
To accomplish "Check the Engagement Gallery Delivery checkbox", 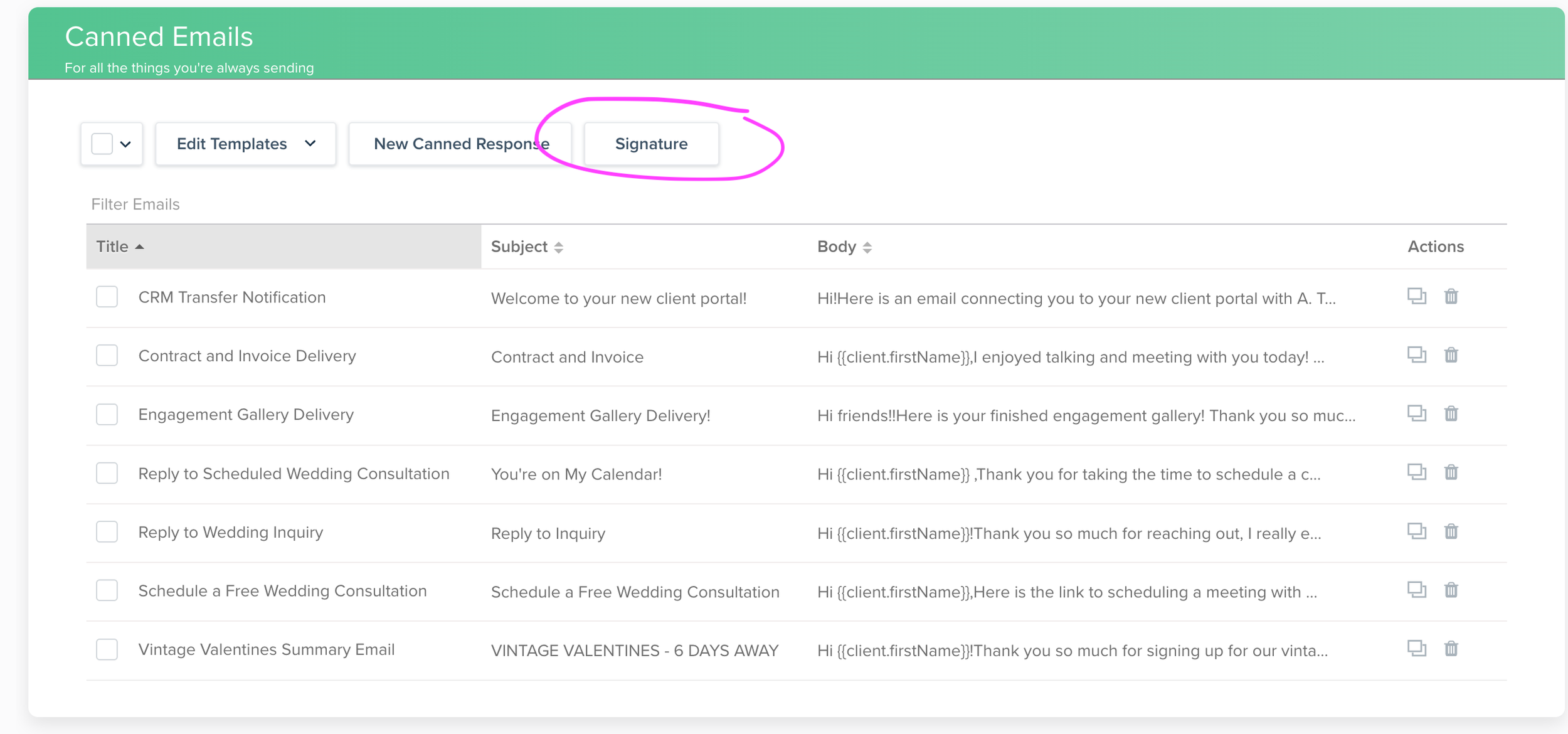I will 107,414.
